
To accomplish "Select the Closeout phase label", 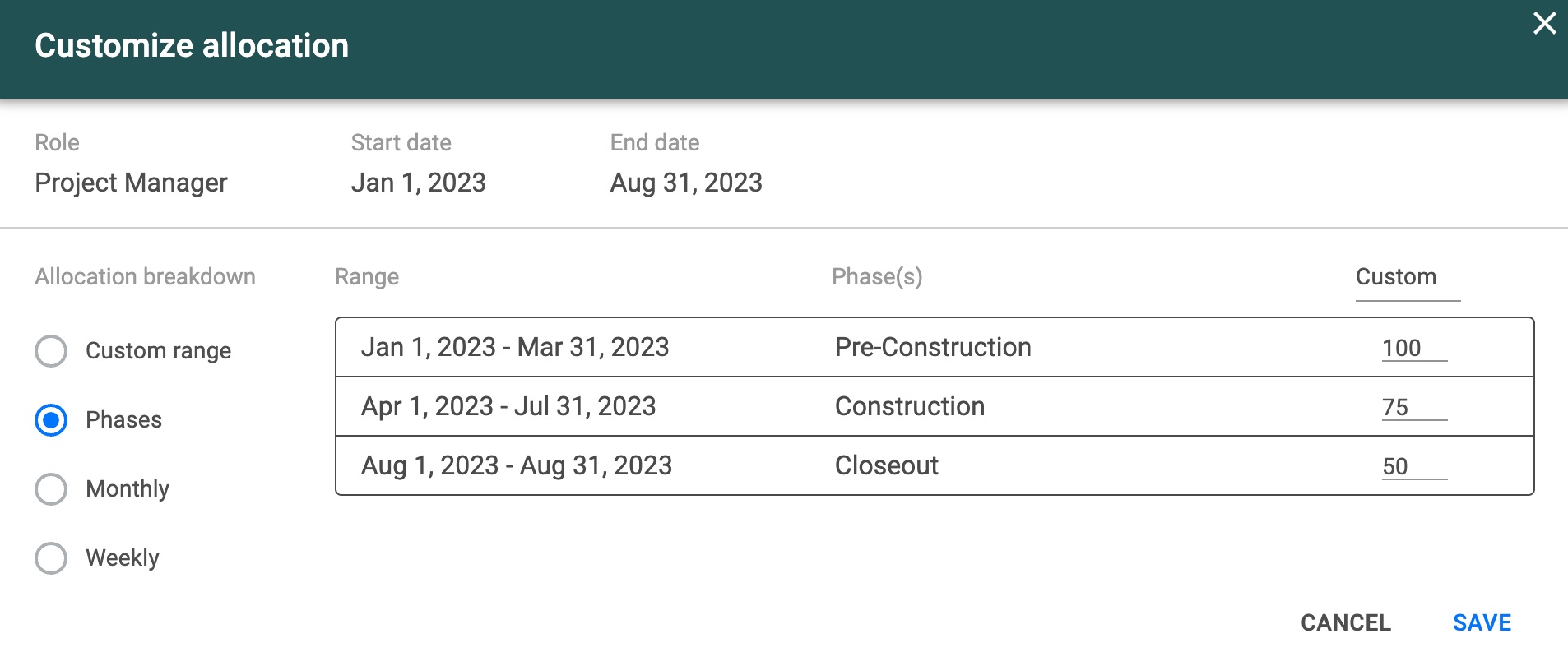I will click(887, 465).
